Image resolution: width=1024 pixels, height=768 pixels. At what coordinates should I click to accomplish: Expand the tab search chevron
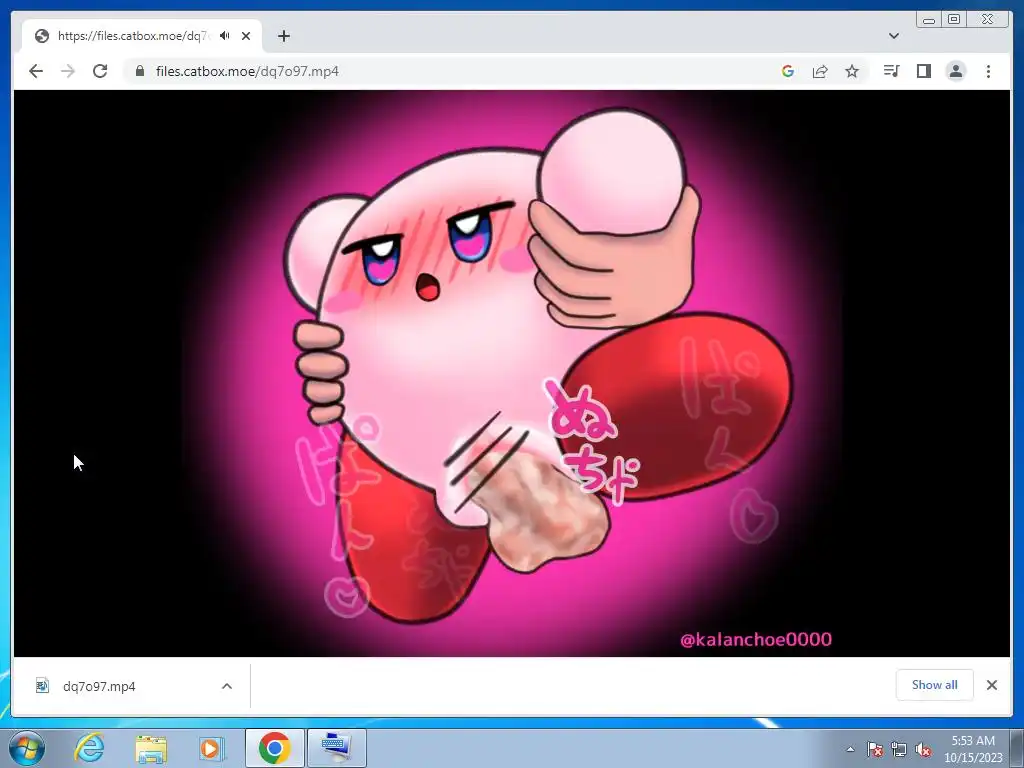(x=894, y=36)
